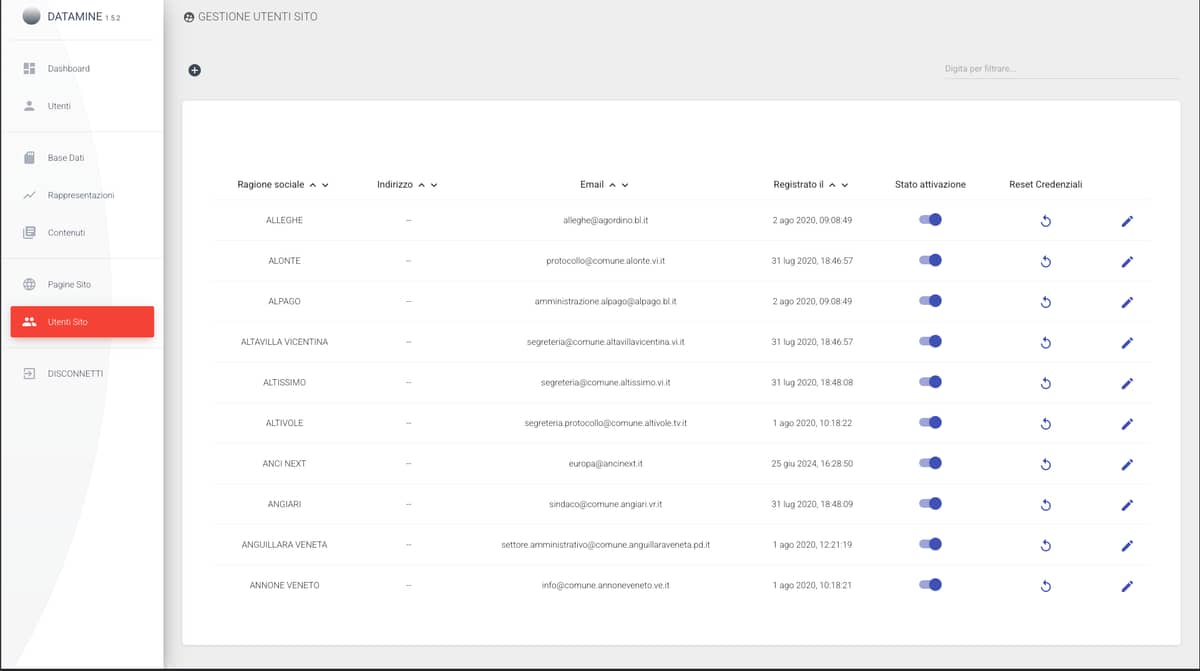The image size is (1200, 671).
Task: Edit ANGUILLARA VENETA with pencil icon
Action: [x=1127, y=546]
